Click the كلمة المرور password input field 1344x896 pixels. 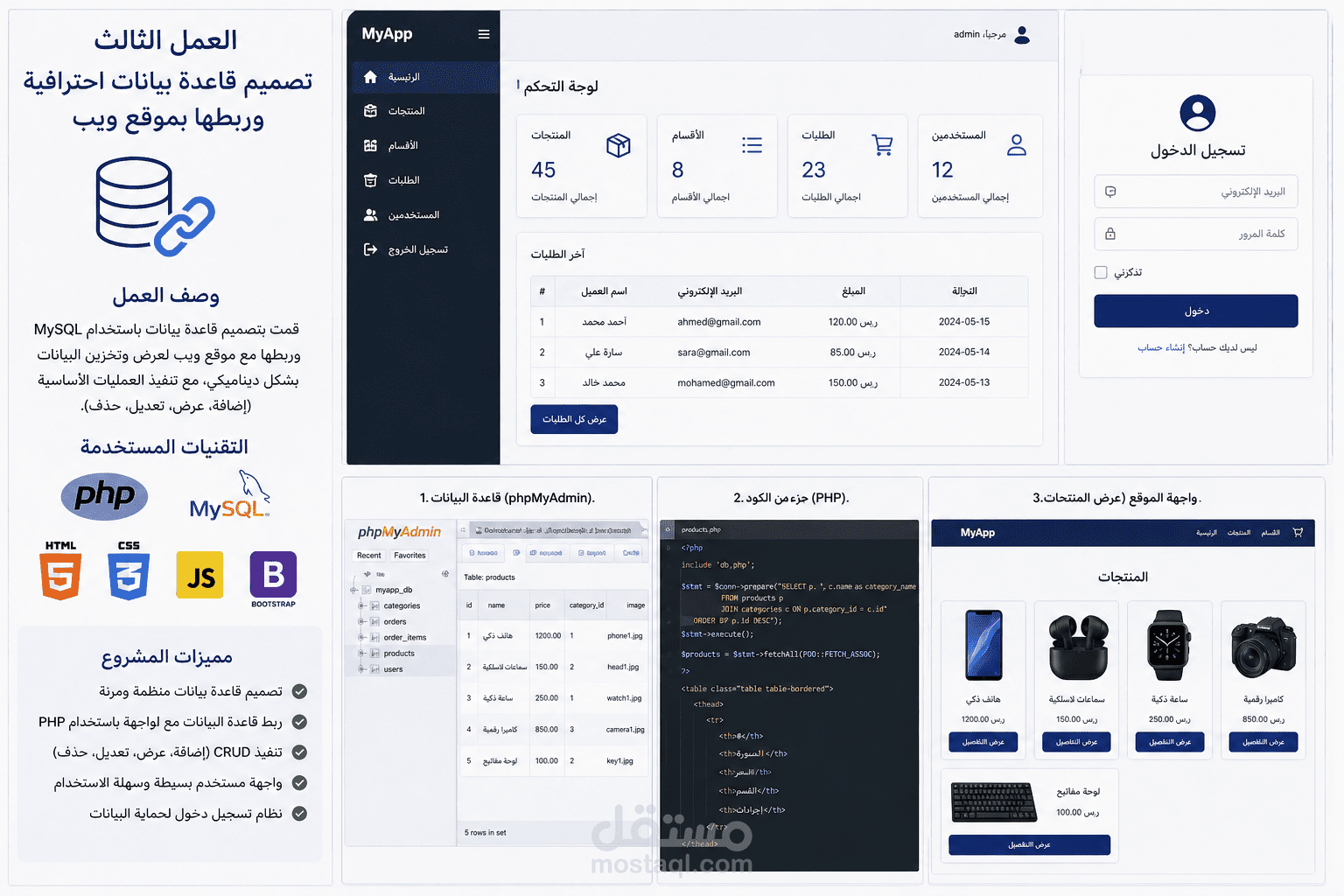[x=1196, y=234]
